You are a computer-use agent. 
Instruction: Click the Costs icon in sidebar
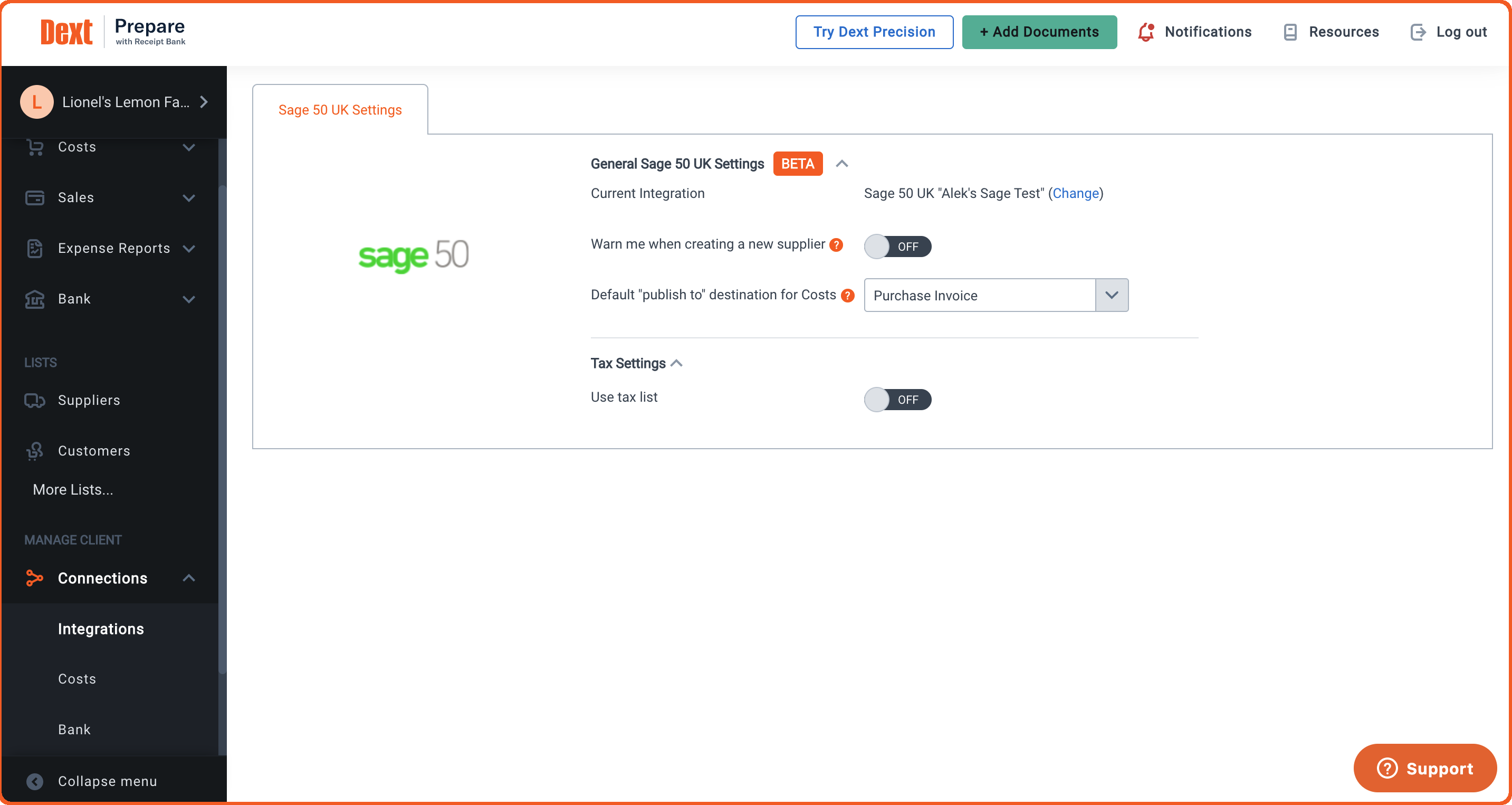36,147
